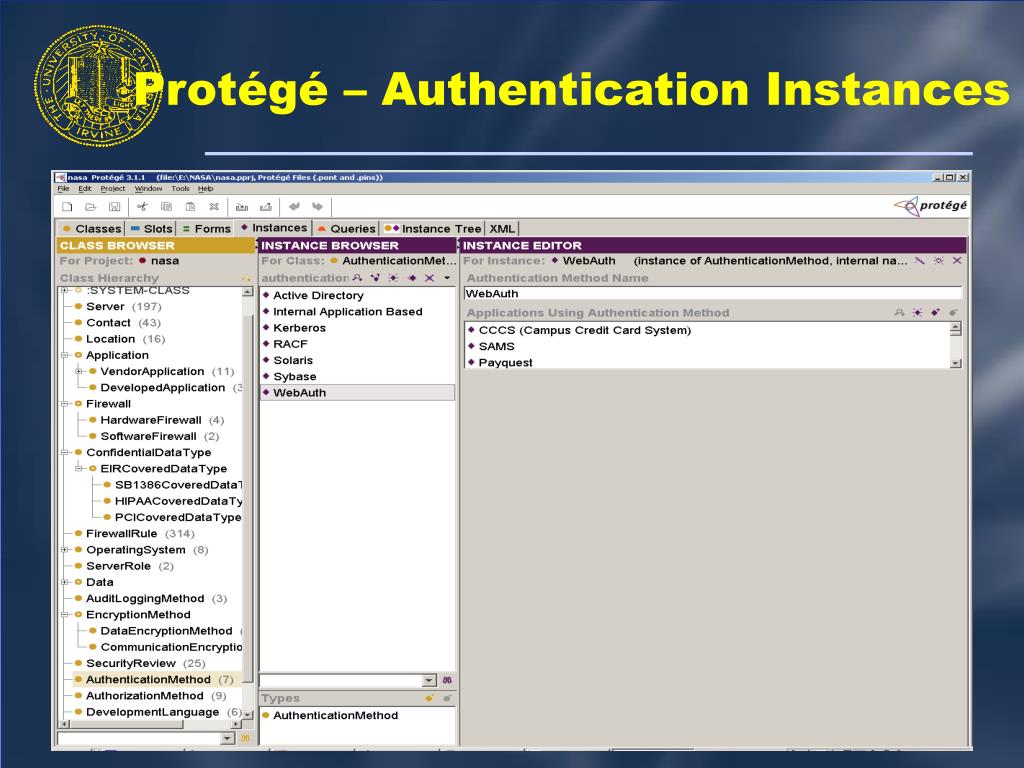The image size is (1024, 768).
Task: Expand the VendorApplication tree node
Action: click(x=79, y=372)
